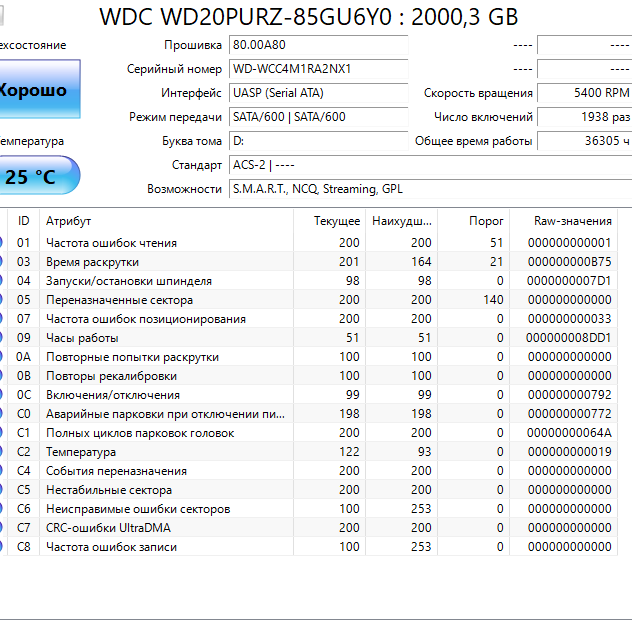Screen dimensions: 632x620
Task: Click the Общее время работы 36305 ч field
Action: pyautogui.click(x=584, y=141)
